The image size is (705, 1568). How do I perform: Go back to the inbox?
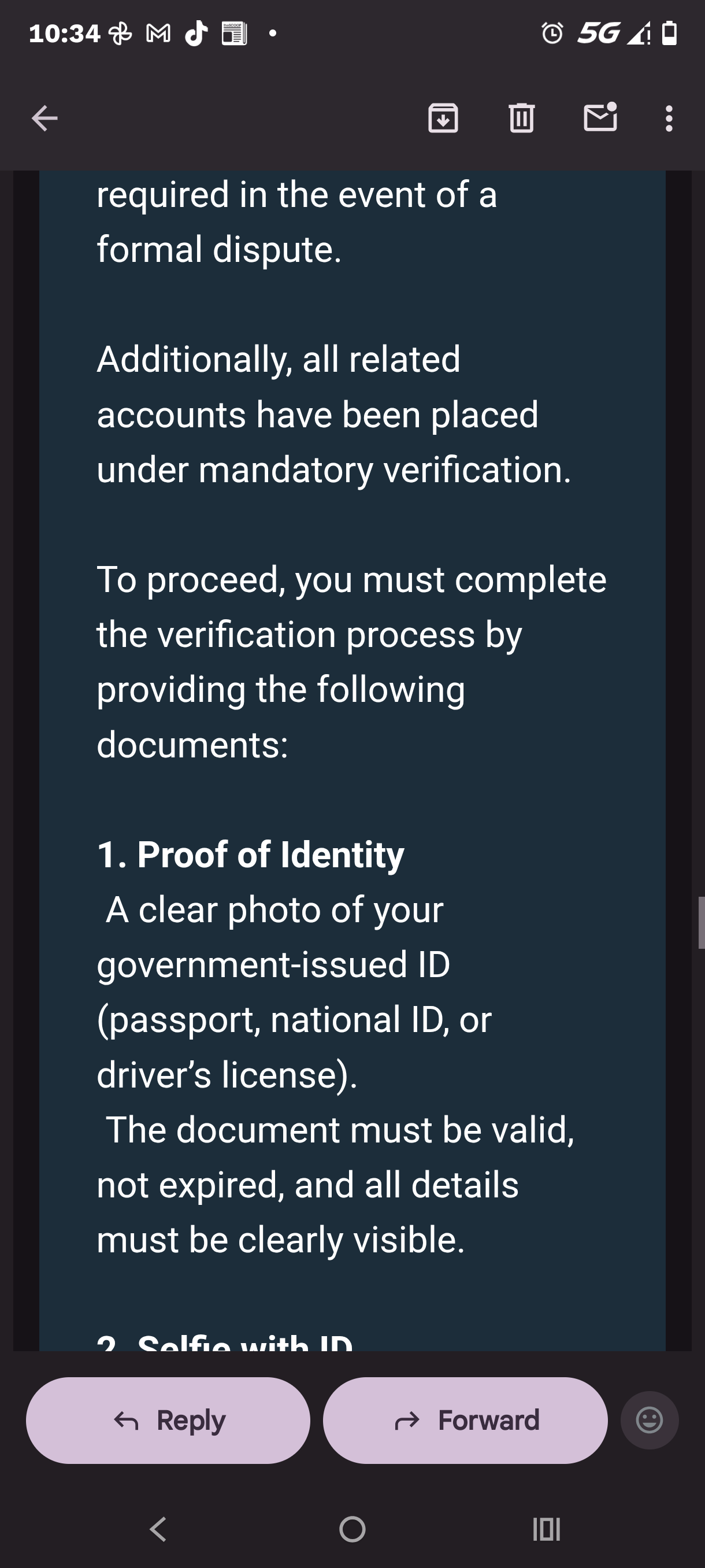[x=44, y=118]
